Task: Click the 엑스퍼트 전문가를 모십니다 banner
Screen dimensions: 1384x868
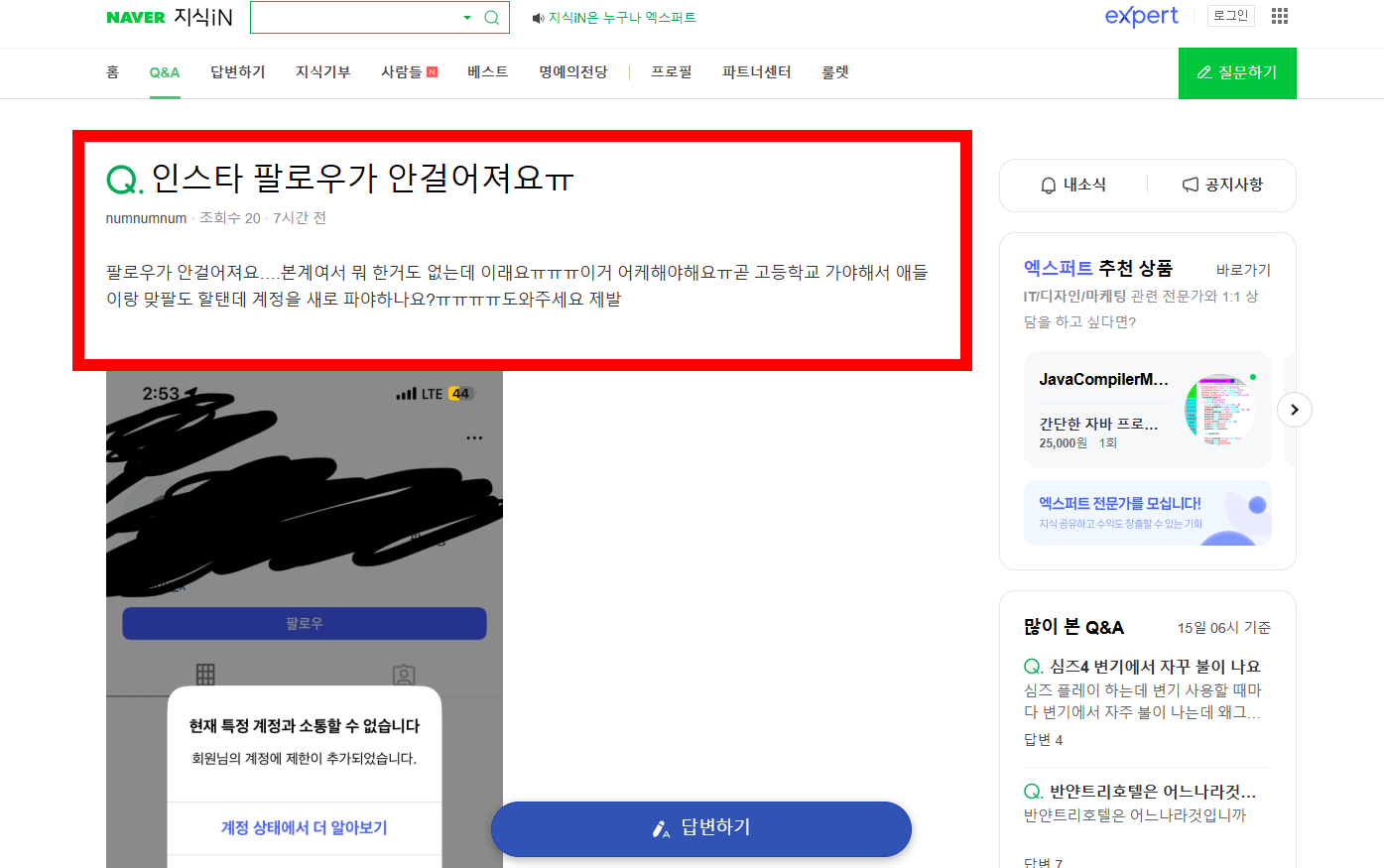Action: (x=1148, y=513)
